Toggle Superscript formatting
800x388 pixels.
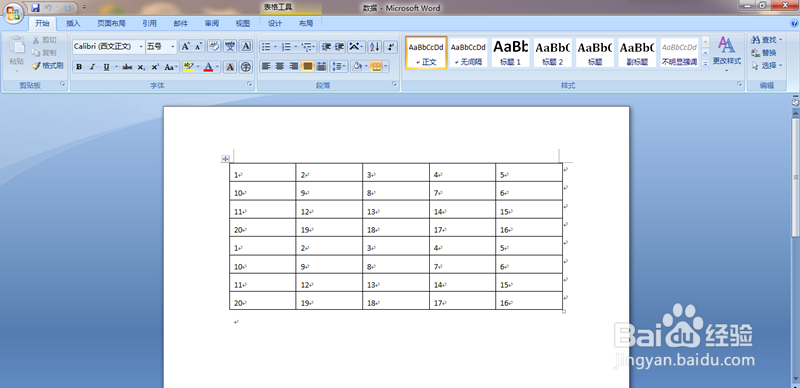[x=155, y=67]
